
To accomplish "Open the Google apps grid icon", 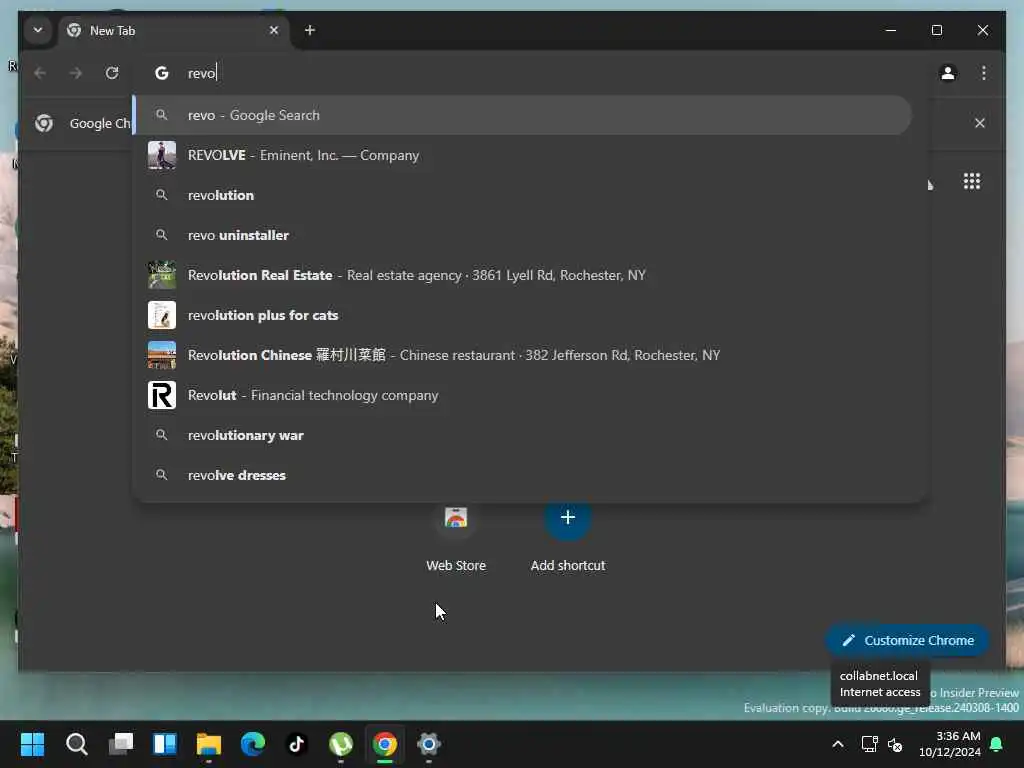I will [x=972, y=181].
